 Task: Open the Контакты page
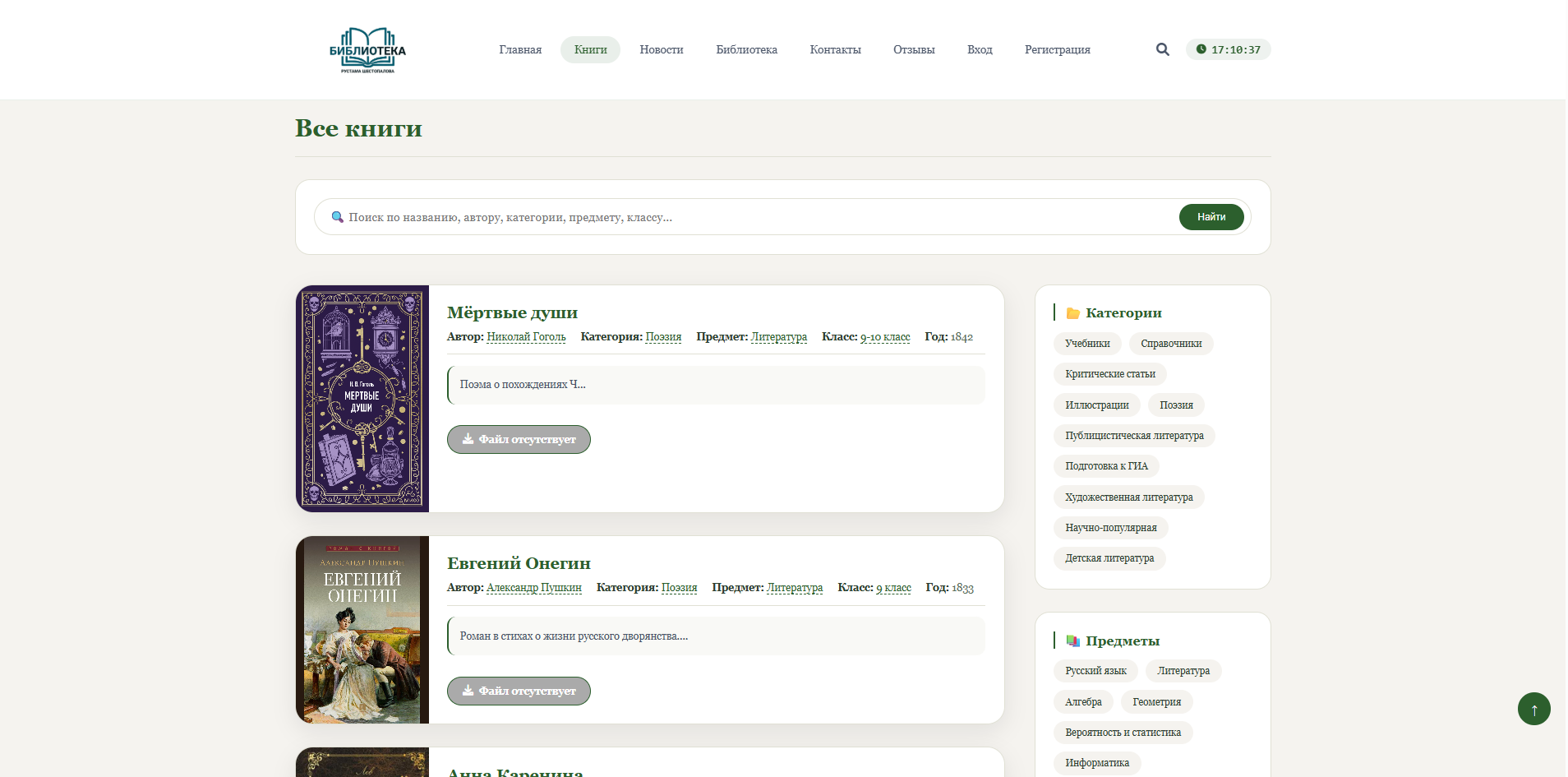pos(835,50)
